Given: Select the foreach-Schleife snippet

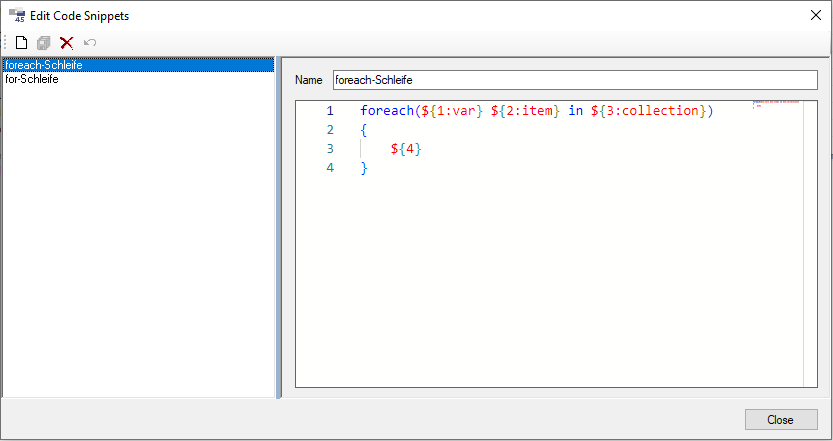Looking at the screenshot, I should [x=44, y=65].
